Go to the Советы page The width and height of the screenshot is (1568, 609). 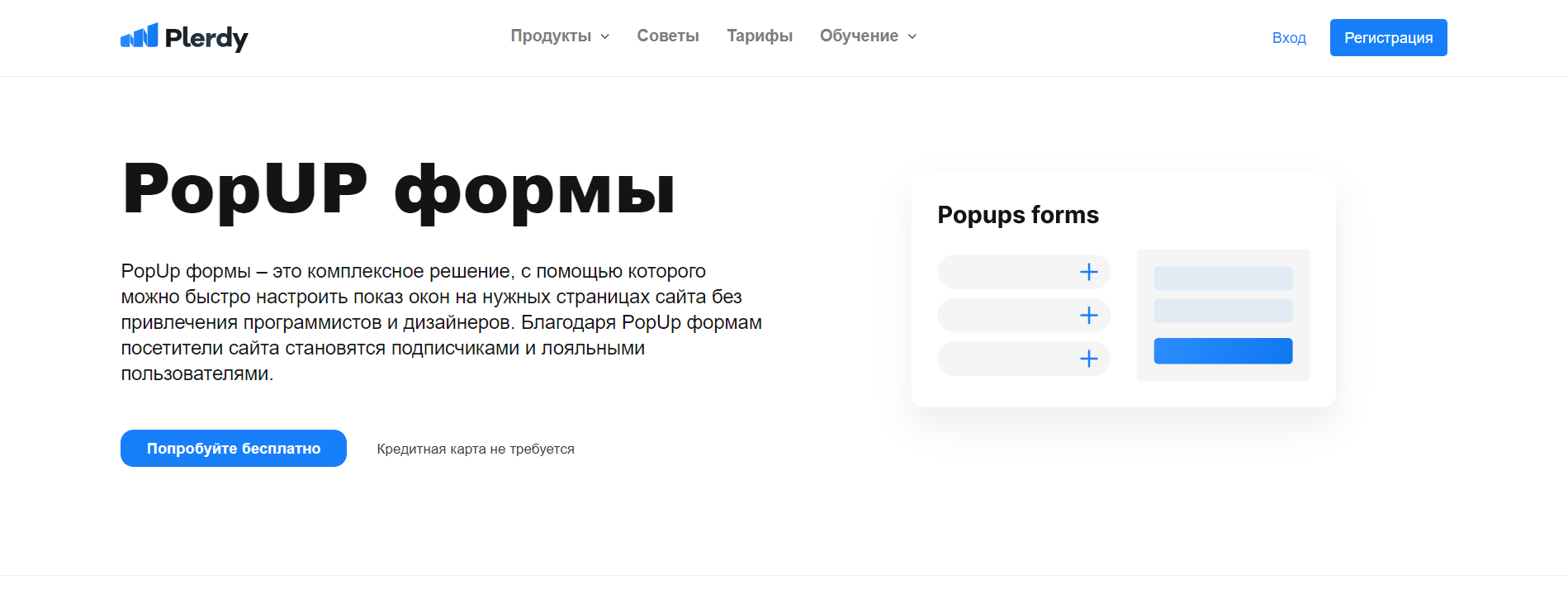pos(668,36)
